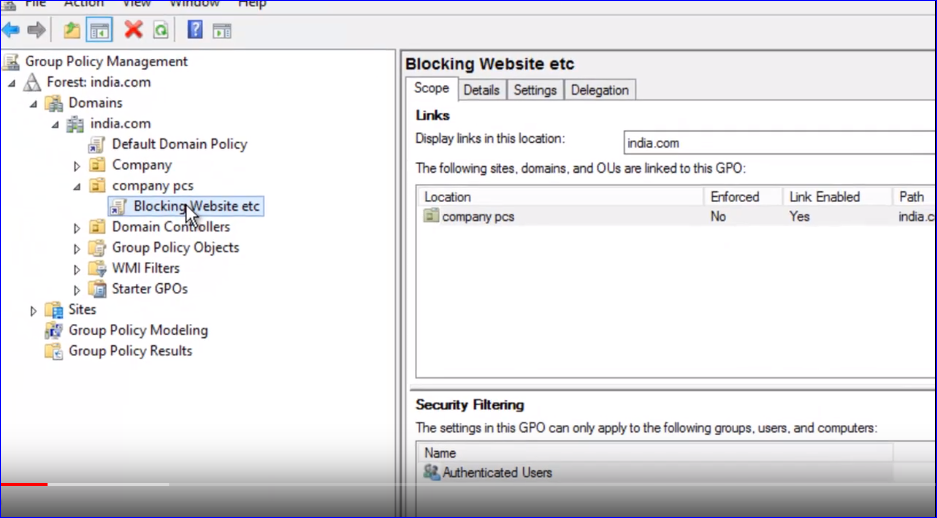The width and height of the screenshot is (937, 518).
Task: Click the Authenticated Users group icon
Action: pos(431,473)
